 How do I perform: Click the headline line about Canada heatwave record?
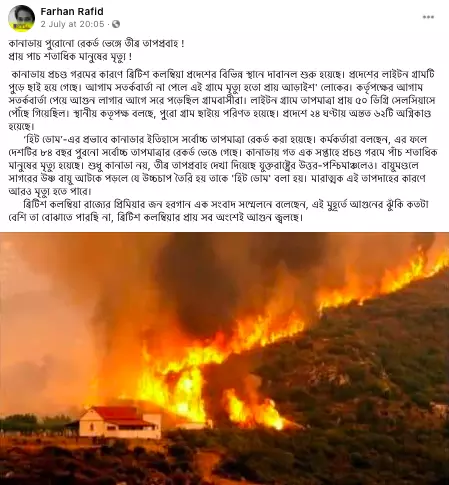[x=96, y=43]
